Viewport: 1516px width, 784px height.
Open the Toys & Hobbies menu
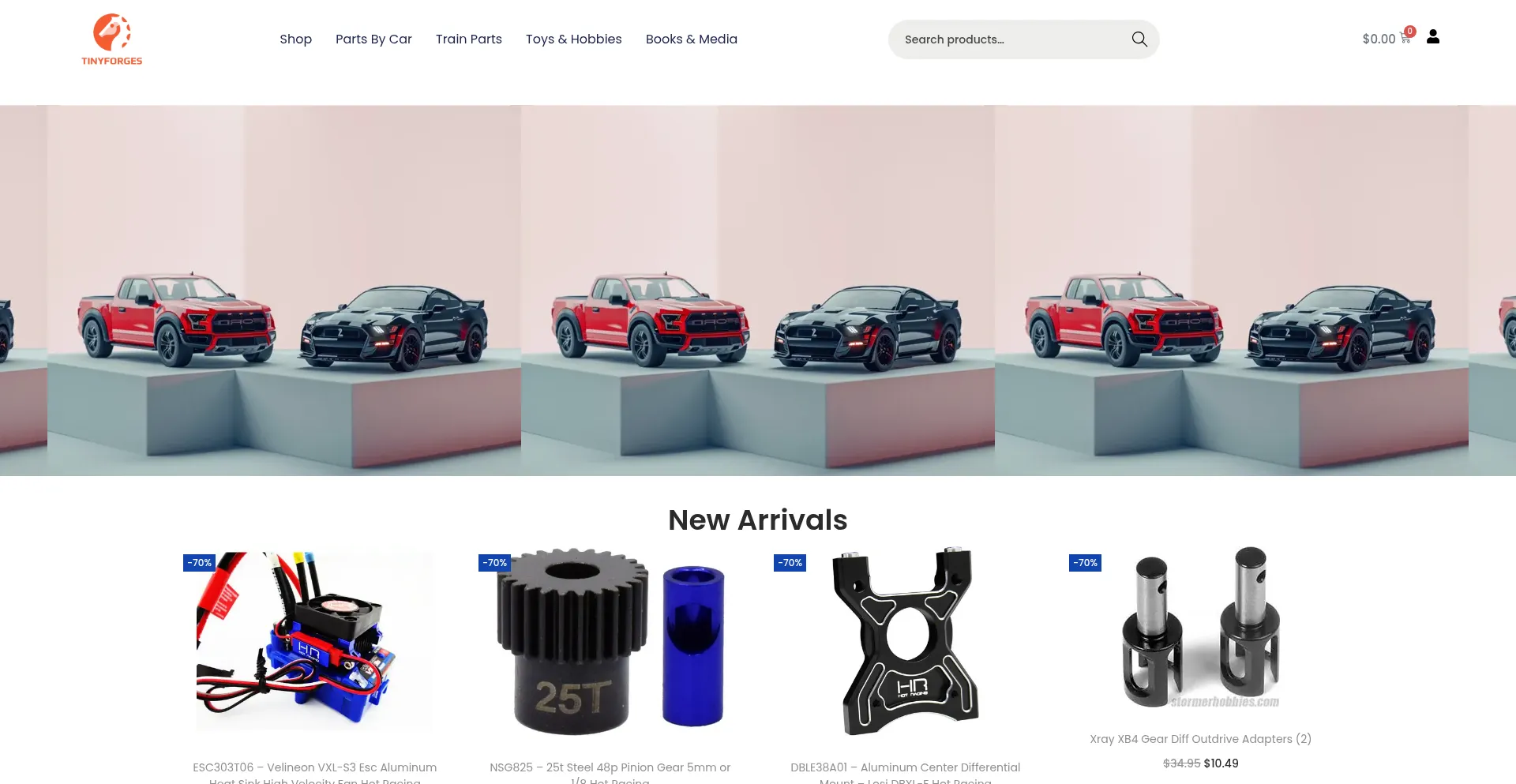[x=574, y=39]
